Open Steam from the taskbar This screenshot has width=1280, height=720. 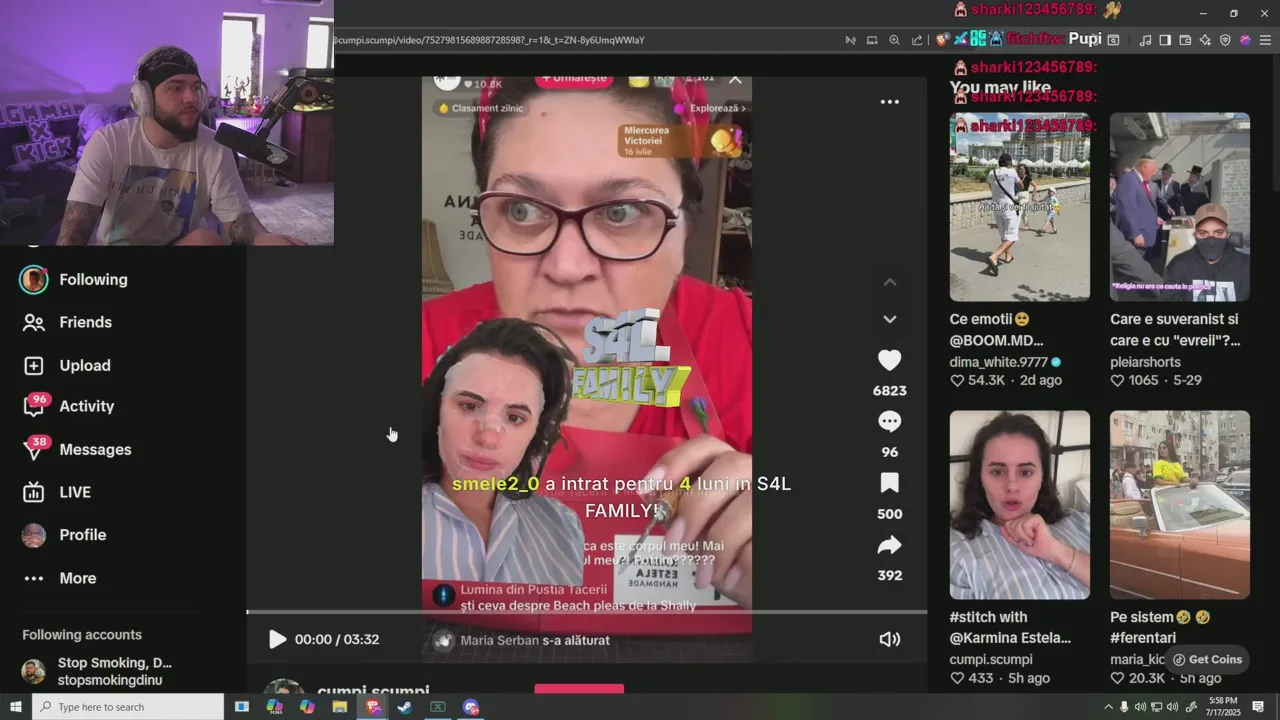pos(404,707)
